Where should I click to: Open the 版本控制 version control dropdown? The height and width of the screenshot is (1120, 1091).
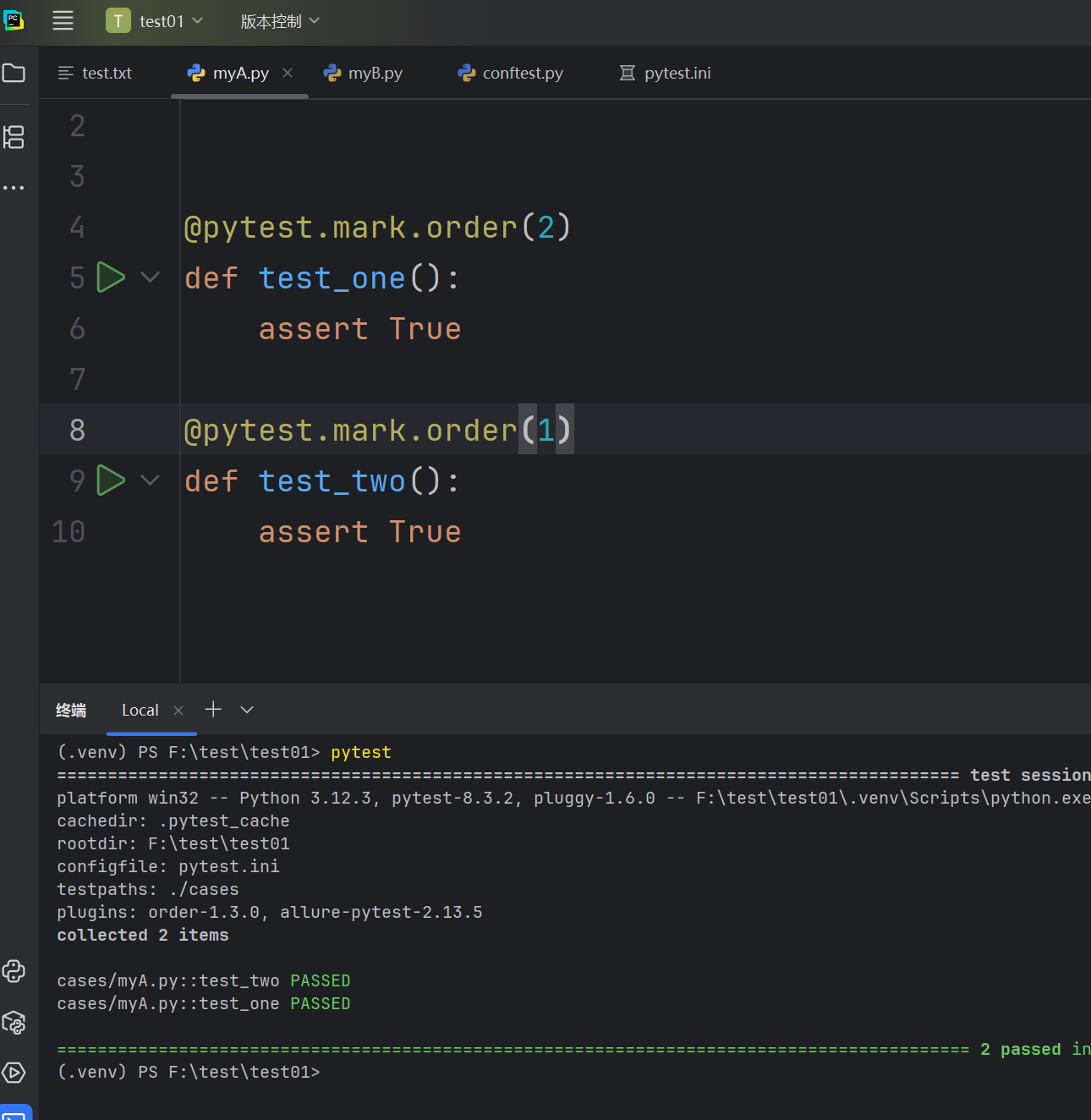(280, 20)
